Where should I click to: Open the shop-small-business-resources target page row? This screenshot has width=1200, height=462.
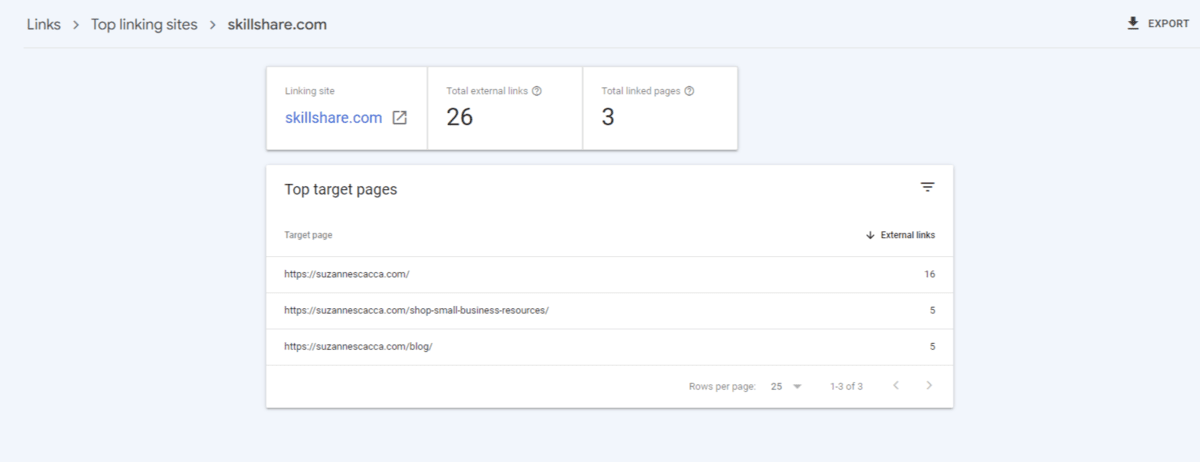point(416,310)
